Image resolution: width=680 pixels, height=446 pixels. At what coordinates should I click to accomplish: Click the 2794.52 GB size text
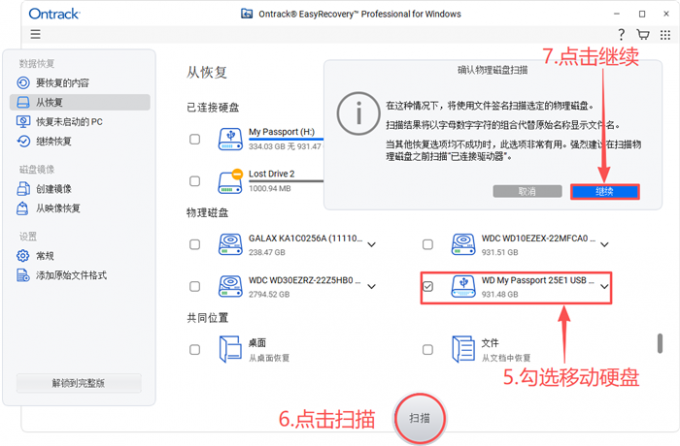tap(269, 295)
